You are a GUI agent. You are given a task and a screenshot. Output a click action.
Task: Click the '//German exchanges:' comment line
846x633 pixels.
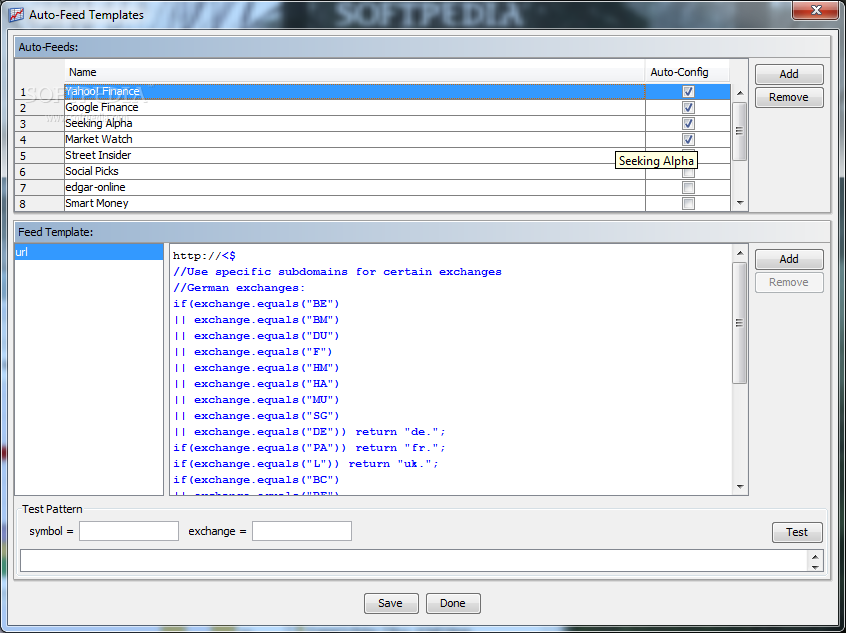(x=239, y=288)
